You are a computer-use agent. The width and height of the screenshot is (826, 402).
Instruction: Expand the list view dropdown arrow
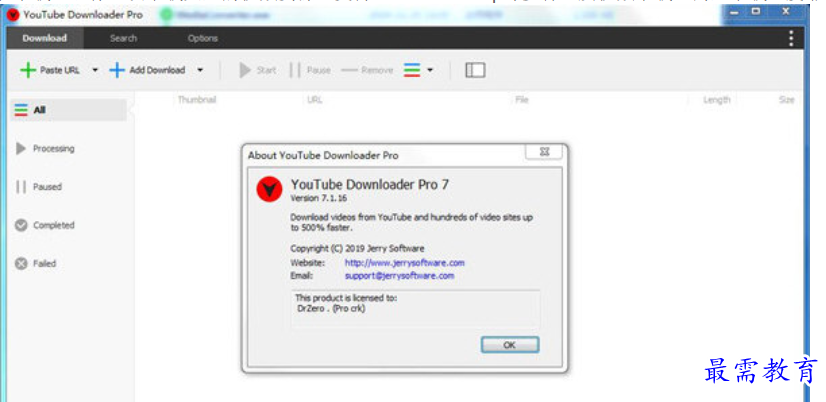(430, 70)
